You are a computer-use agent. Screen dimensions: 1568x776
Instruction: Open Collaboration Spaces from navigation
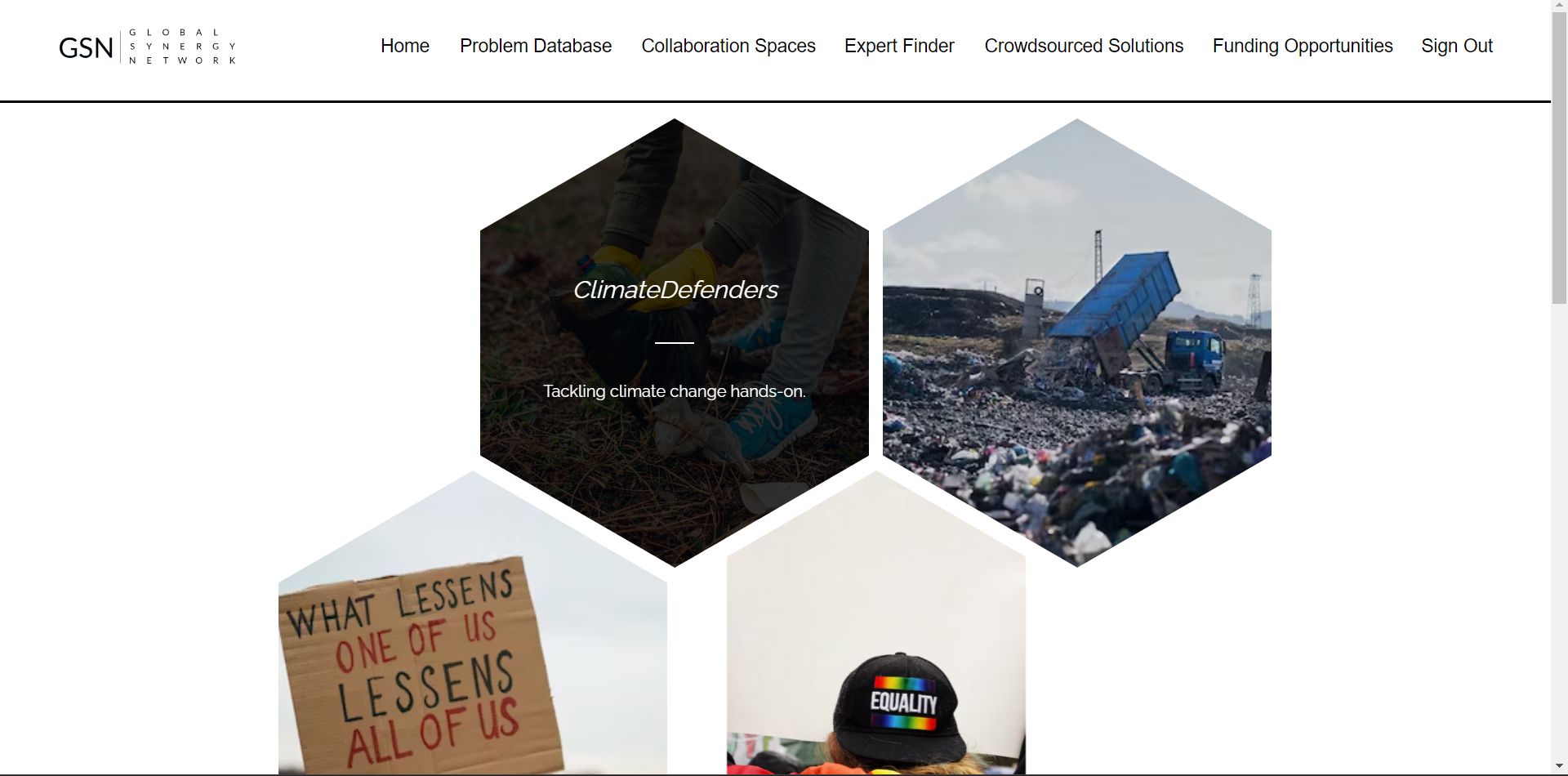click(x=728, y=46)
